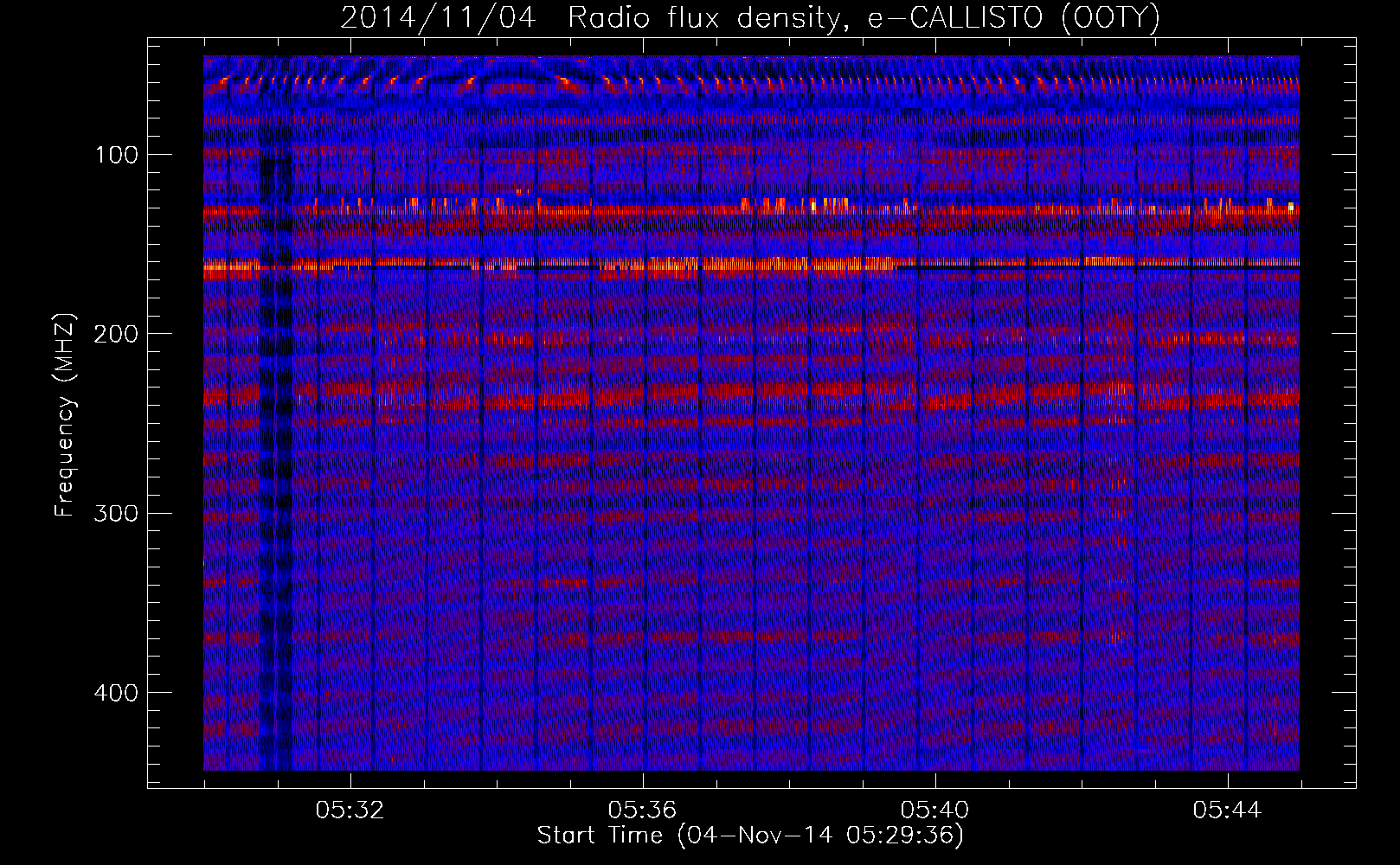Viewport: 1400px width, 865px height.
Task: Click the 'e-CALLISTO (OOTY)' text in title
Action: point(1013,17)
